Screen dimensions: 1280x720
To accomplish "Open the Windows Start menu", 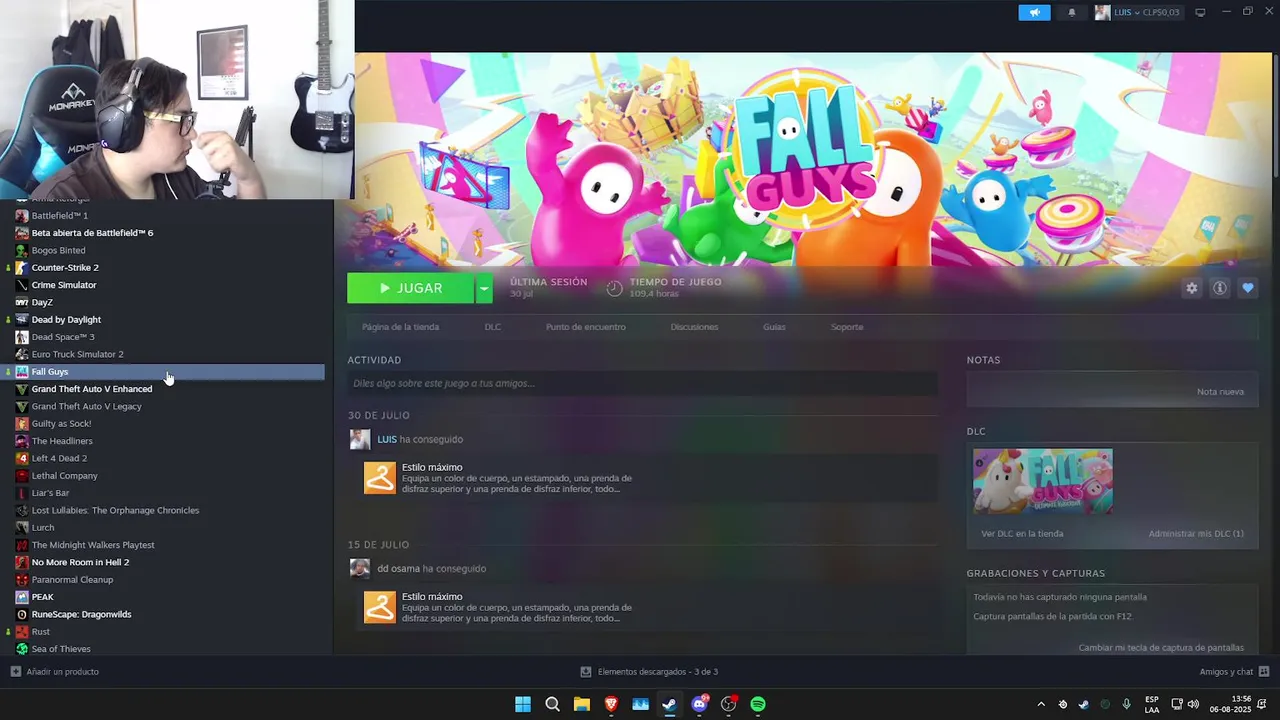I will click(x=523, y=704).
